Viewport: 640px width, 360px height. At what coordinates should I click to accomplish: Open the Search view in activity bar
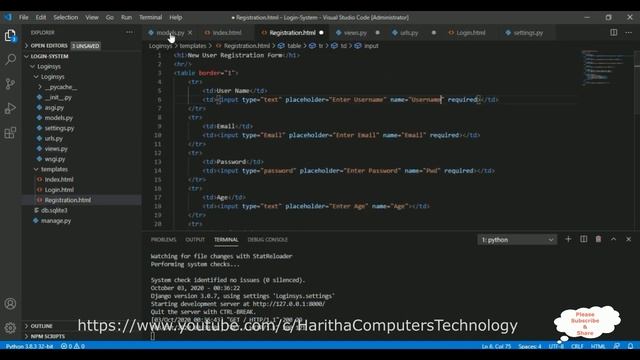(x=10, y=60)
